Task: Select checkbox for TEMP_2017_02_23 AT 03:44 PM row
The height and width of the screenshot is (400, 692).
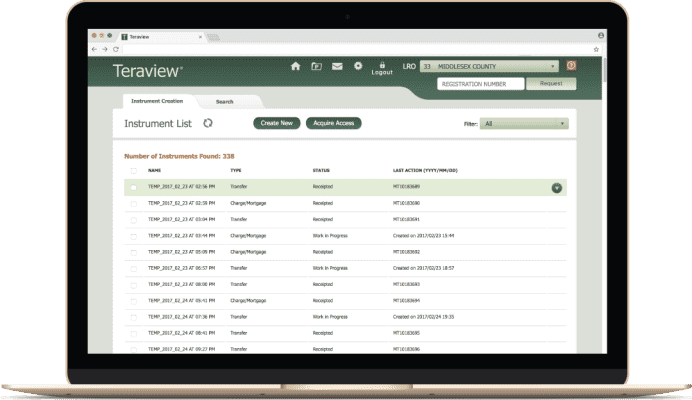Action: point(134,235)
